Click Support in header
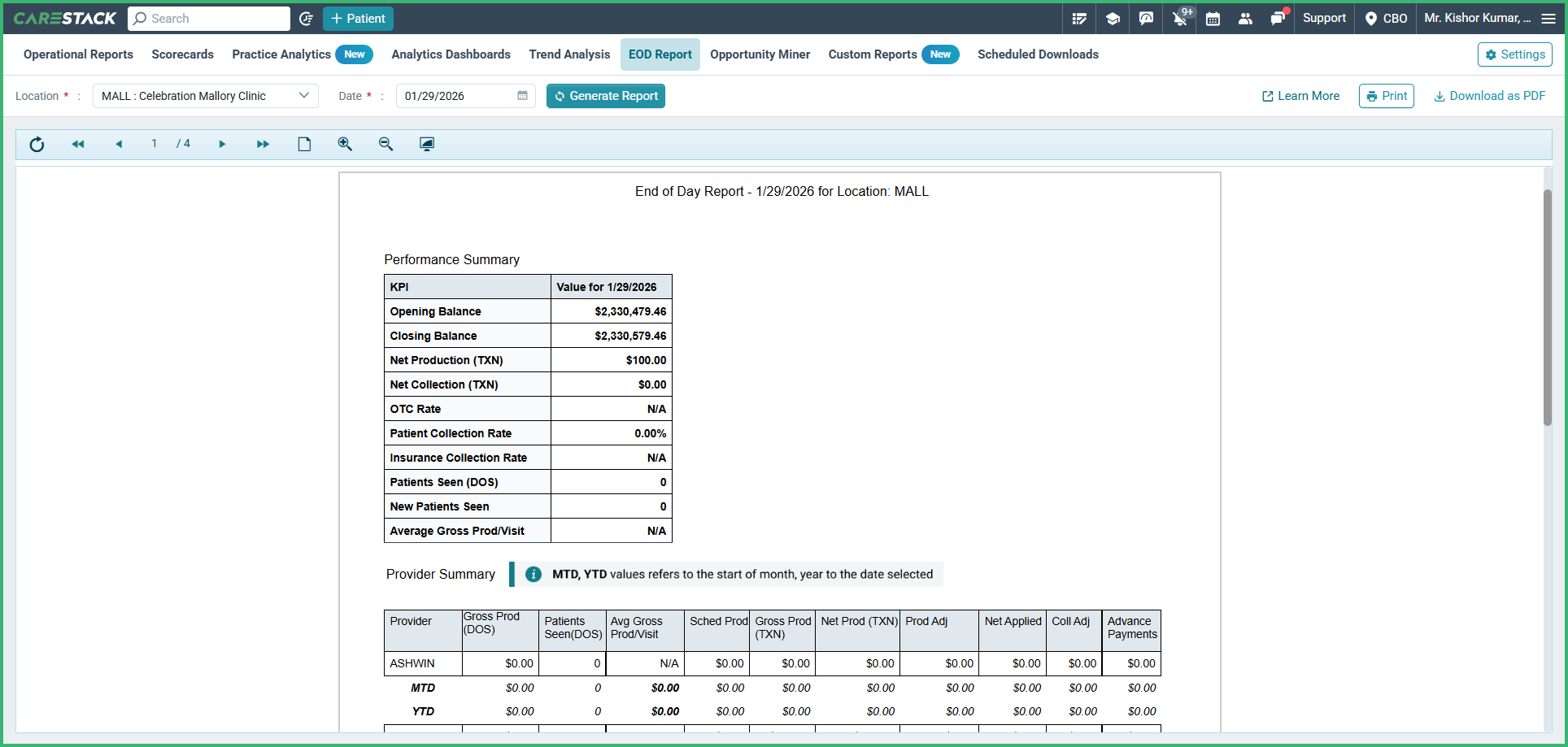This screenshot has width=1568, height=747. tap(1324, 18)
